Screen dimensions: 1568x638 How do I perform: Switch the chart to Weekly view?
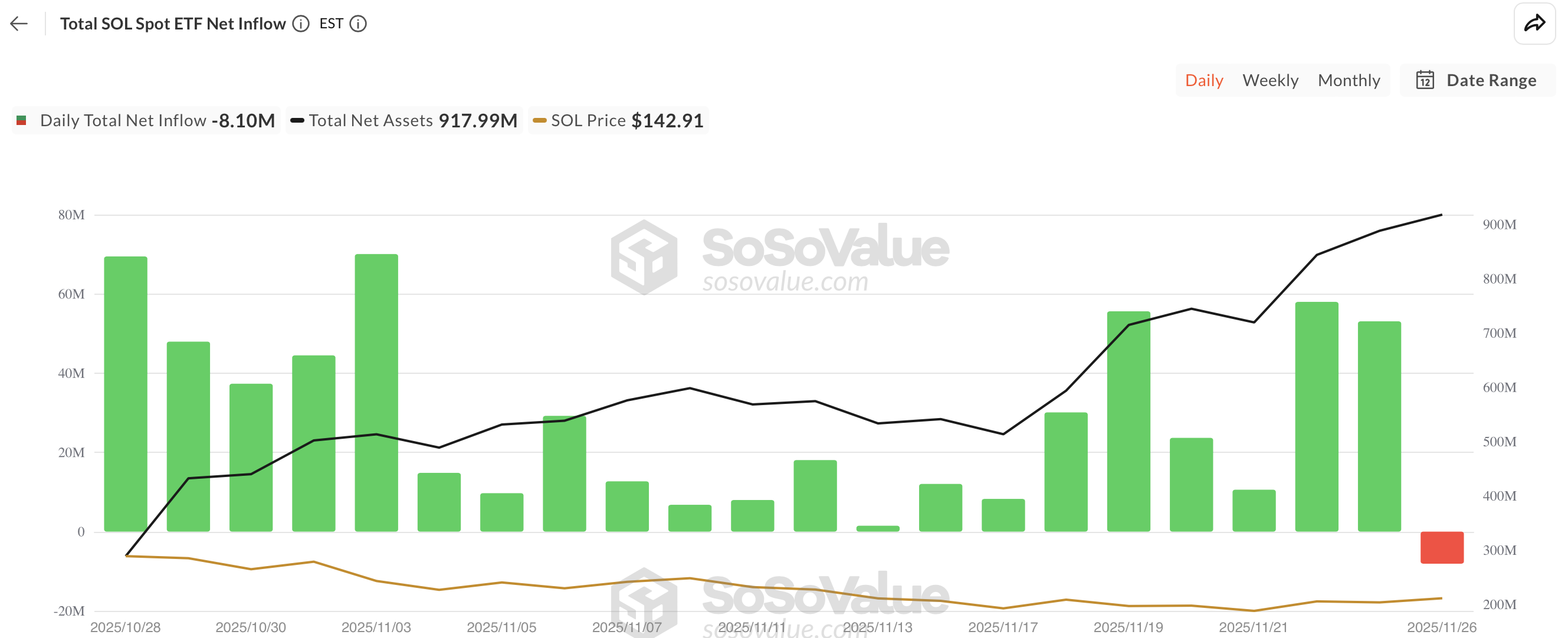pyautogui.click(x=1270, y=80)
